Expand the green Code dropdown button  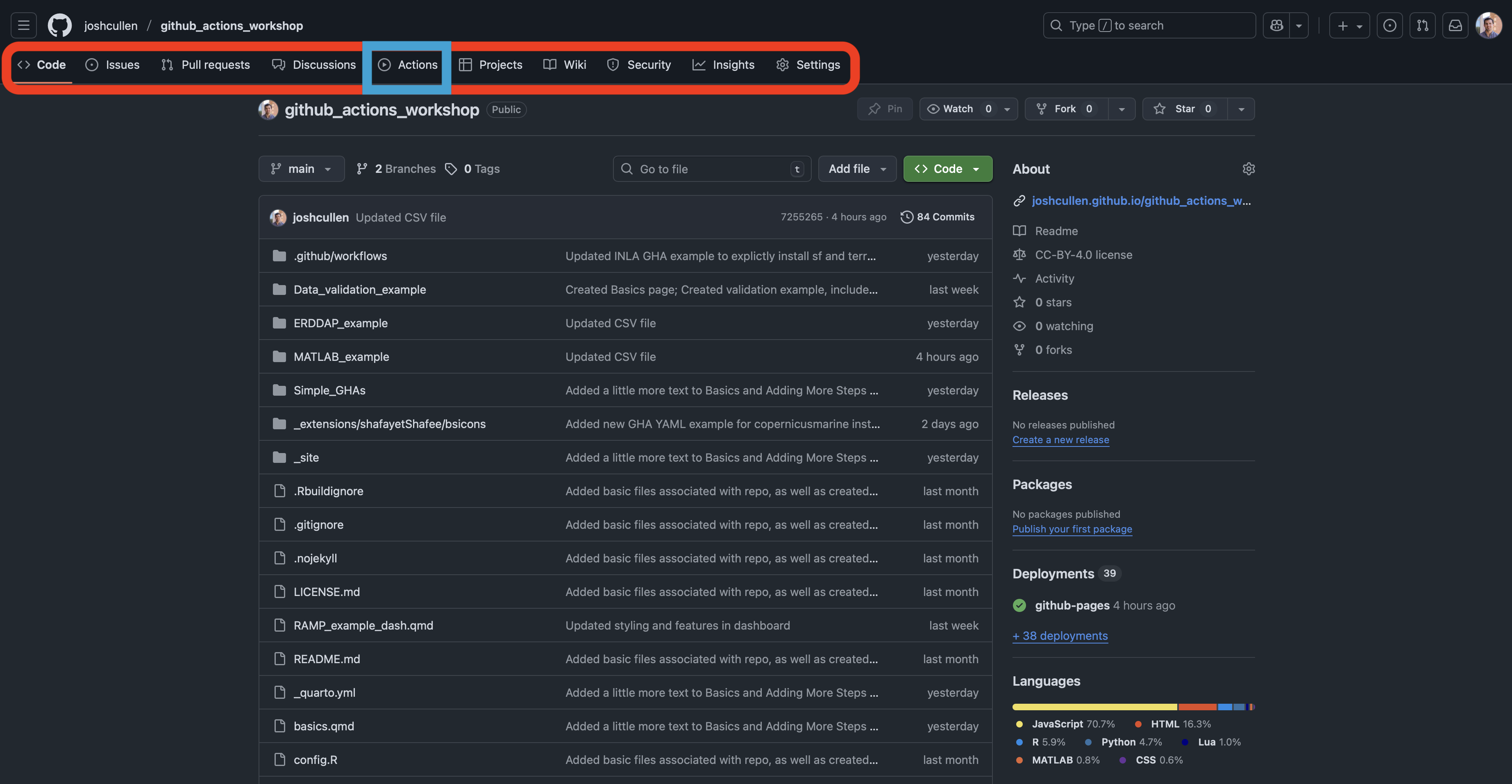coord(947,169)
